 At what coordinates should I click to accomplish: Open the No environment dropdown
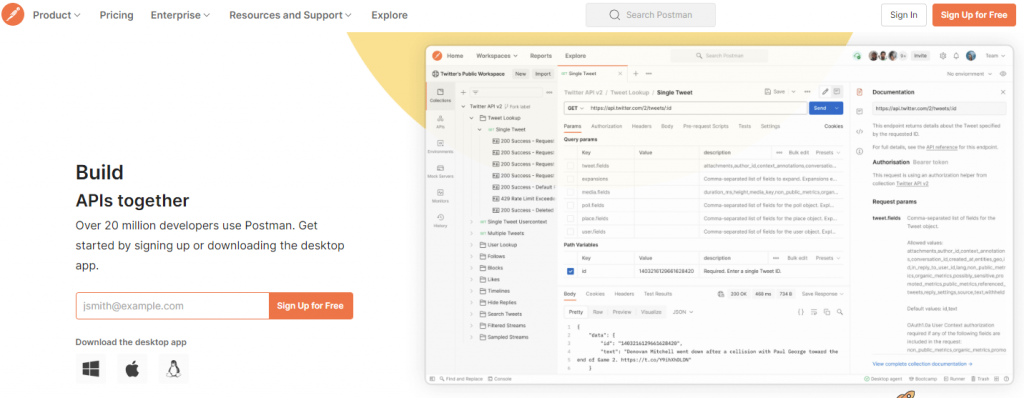coord(970,74)
